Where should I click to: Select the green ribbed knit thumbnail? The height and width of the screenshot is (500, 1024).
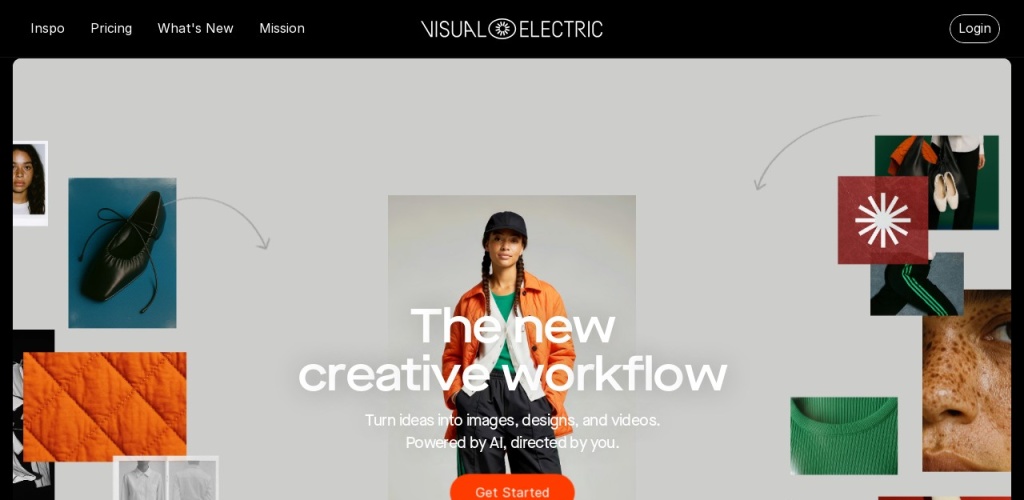[844, 435]
